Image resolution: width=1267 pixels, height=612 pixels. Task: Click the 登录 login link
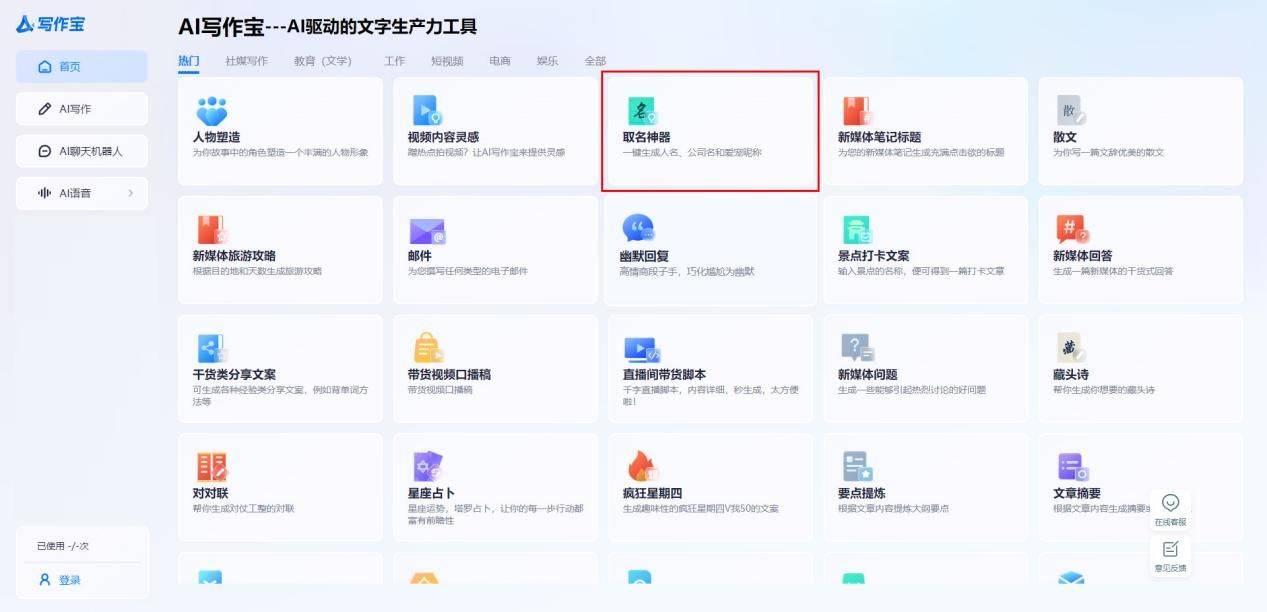(x=69, y=580)
